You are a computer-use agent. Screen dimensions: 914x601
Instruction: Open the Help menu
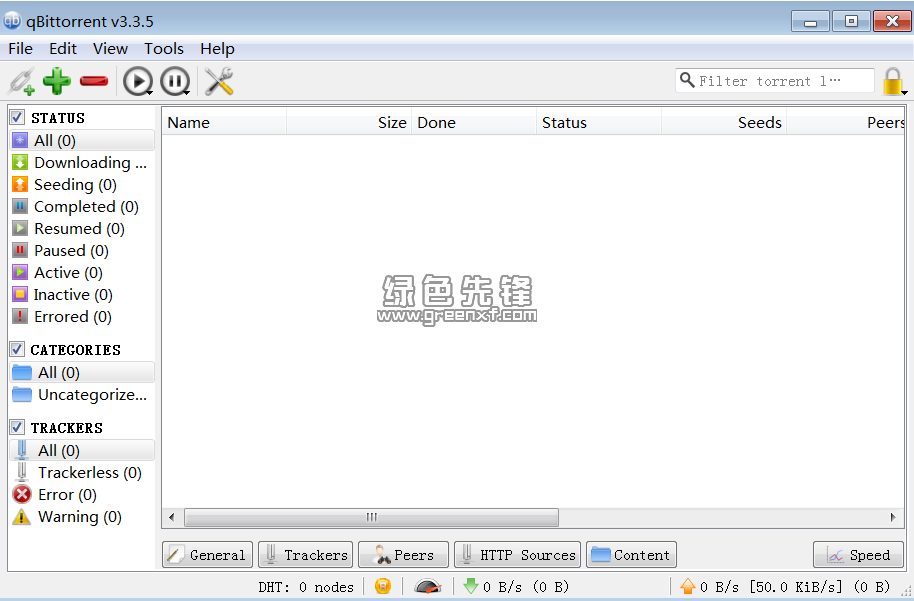217,49
